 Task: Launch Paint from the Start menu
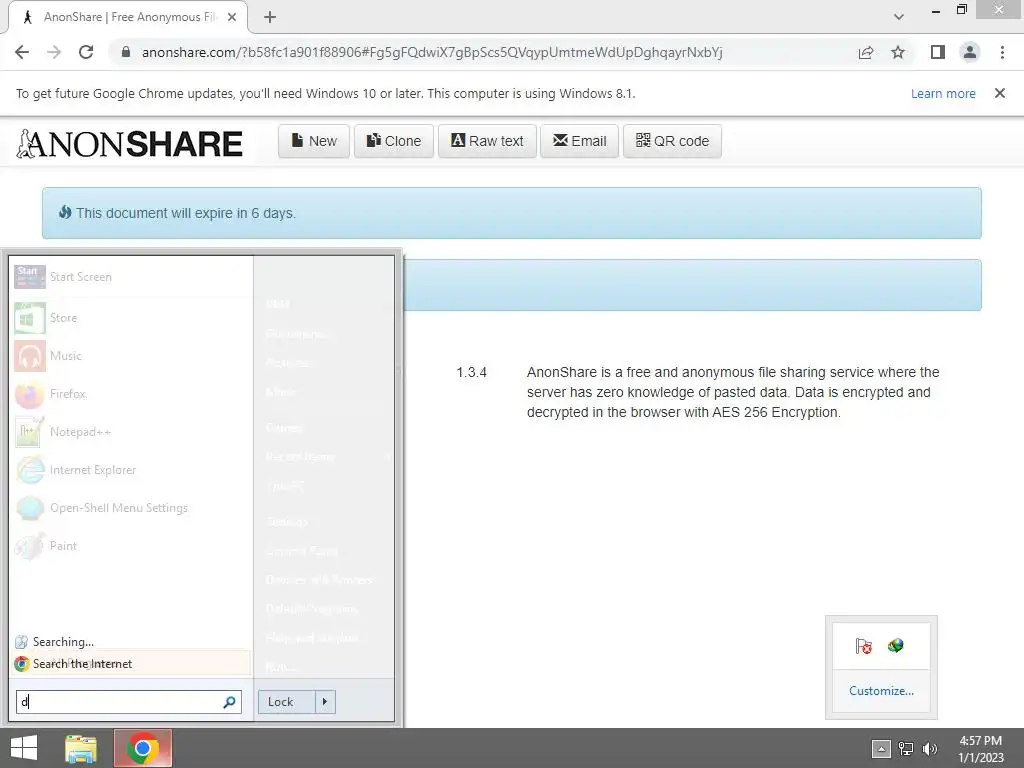(30, 546)
